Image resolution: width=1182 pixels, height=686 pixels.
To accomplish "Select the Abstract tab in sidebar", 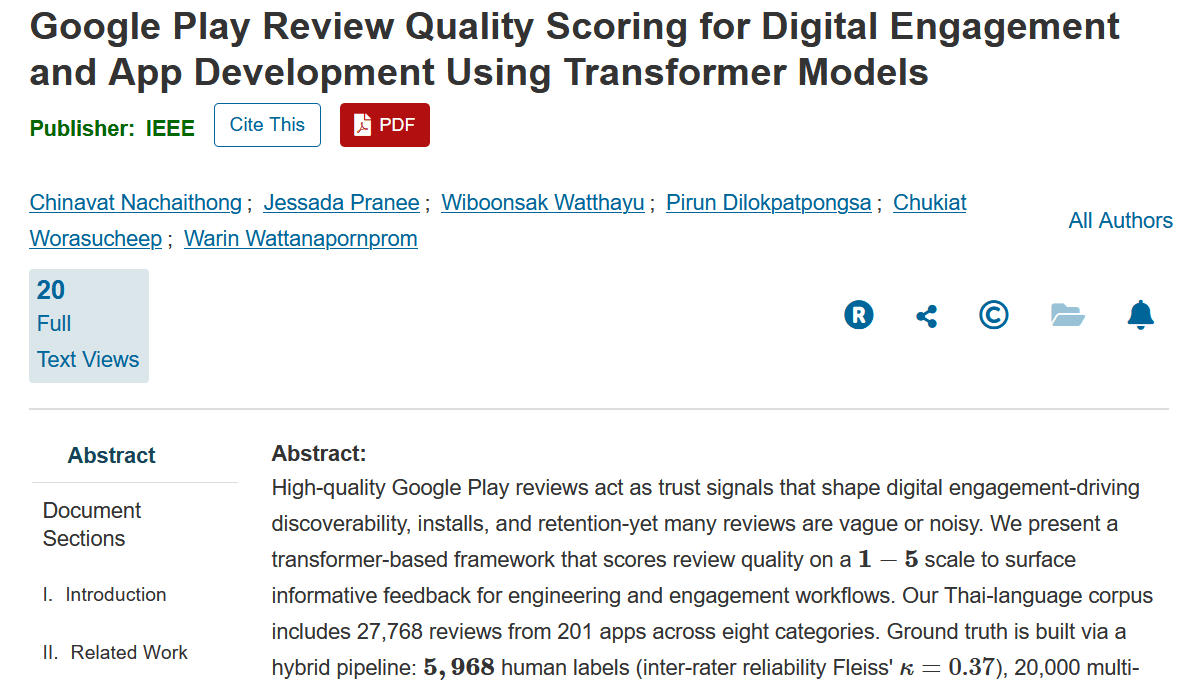I will tap(112, 455).
